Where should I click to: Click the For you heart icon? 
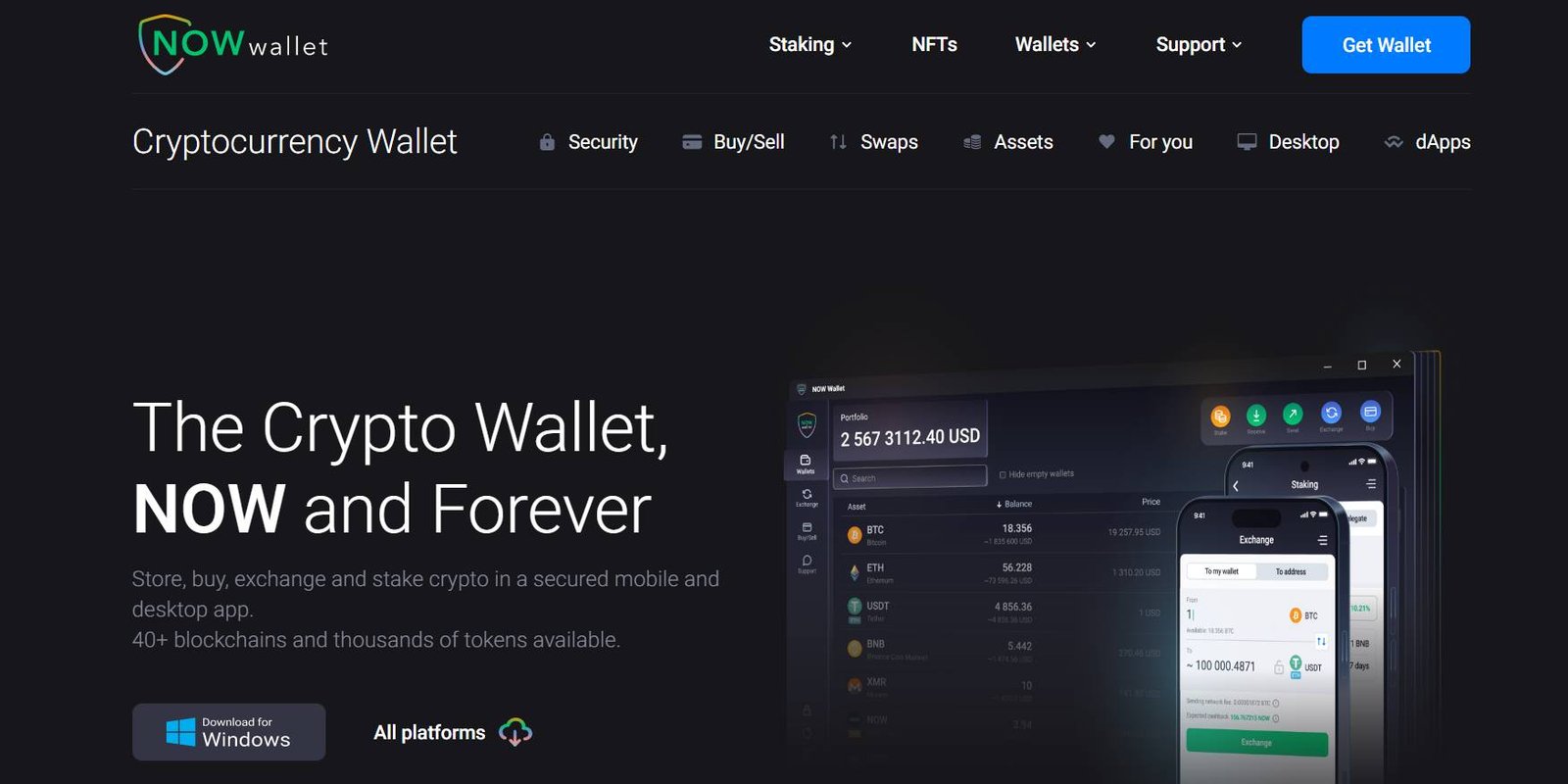[x=1106, y=141]
